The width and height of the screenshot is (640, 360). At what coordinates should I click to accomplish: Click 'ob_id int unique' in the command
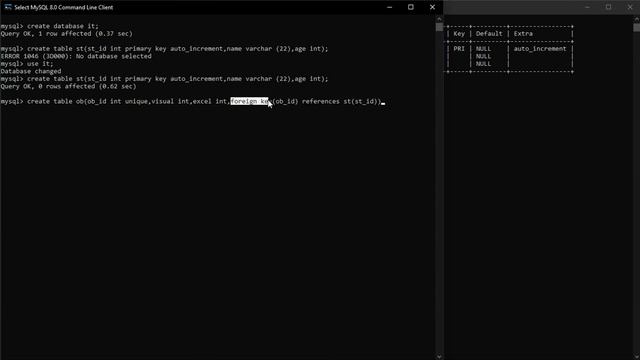[117, 101]
